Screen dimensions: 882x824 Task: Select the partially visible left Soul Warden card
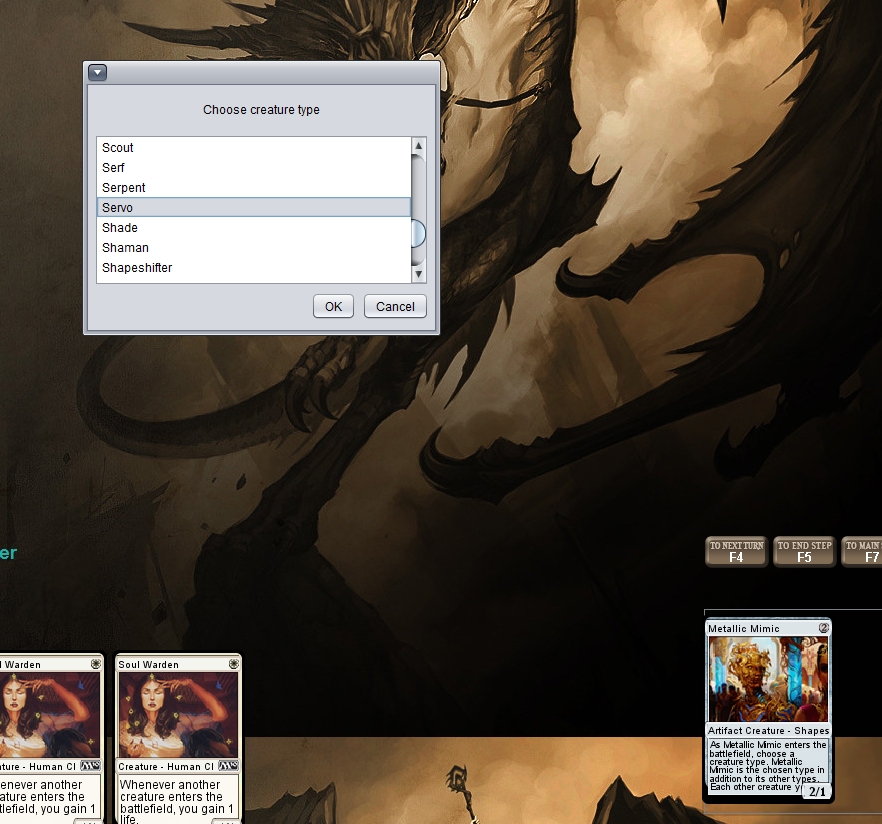(x=51, y=739)
